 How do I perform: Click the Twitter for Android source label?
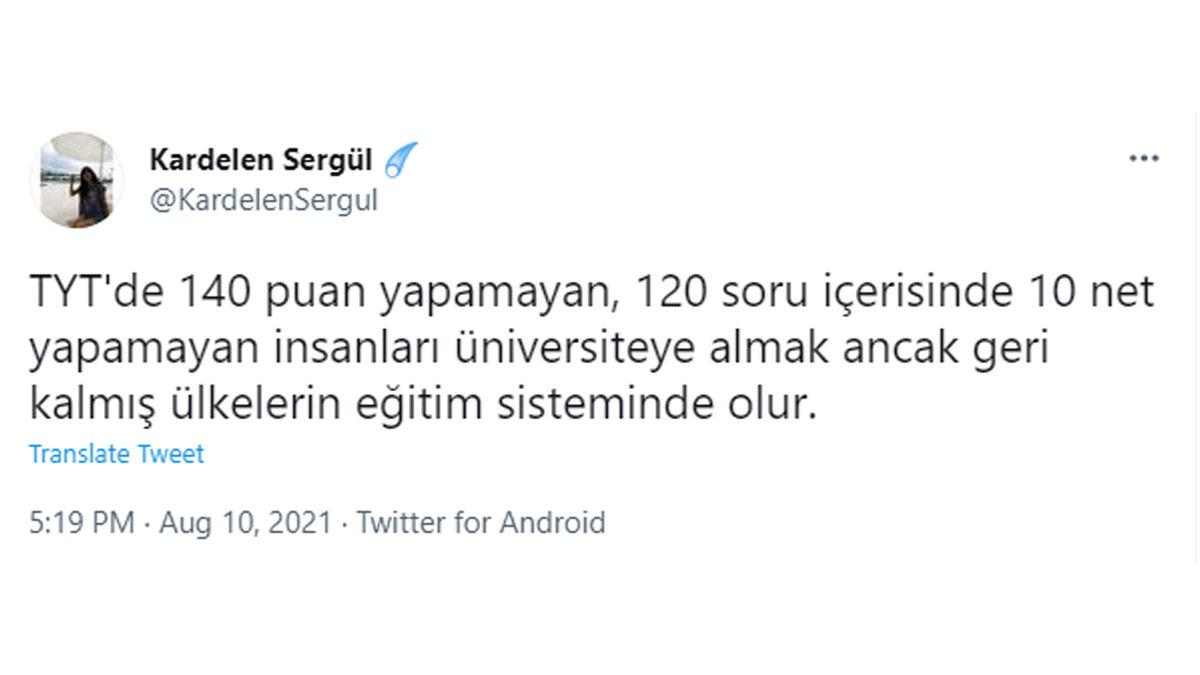482,522
